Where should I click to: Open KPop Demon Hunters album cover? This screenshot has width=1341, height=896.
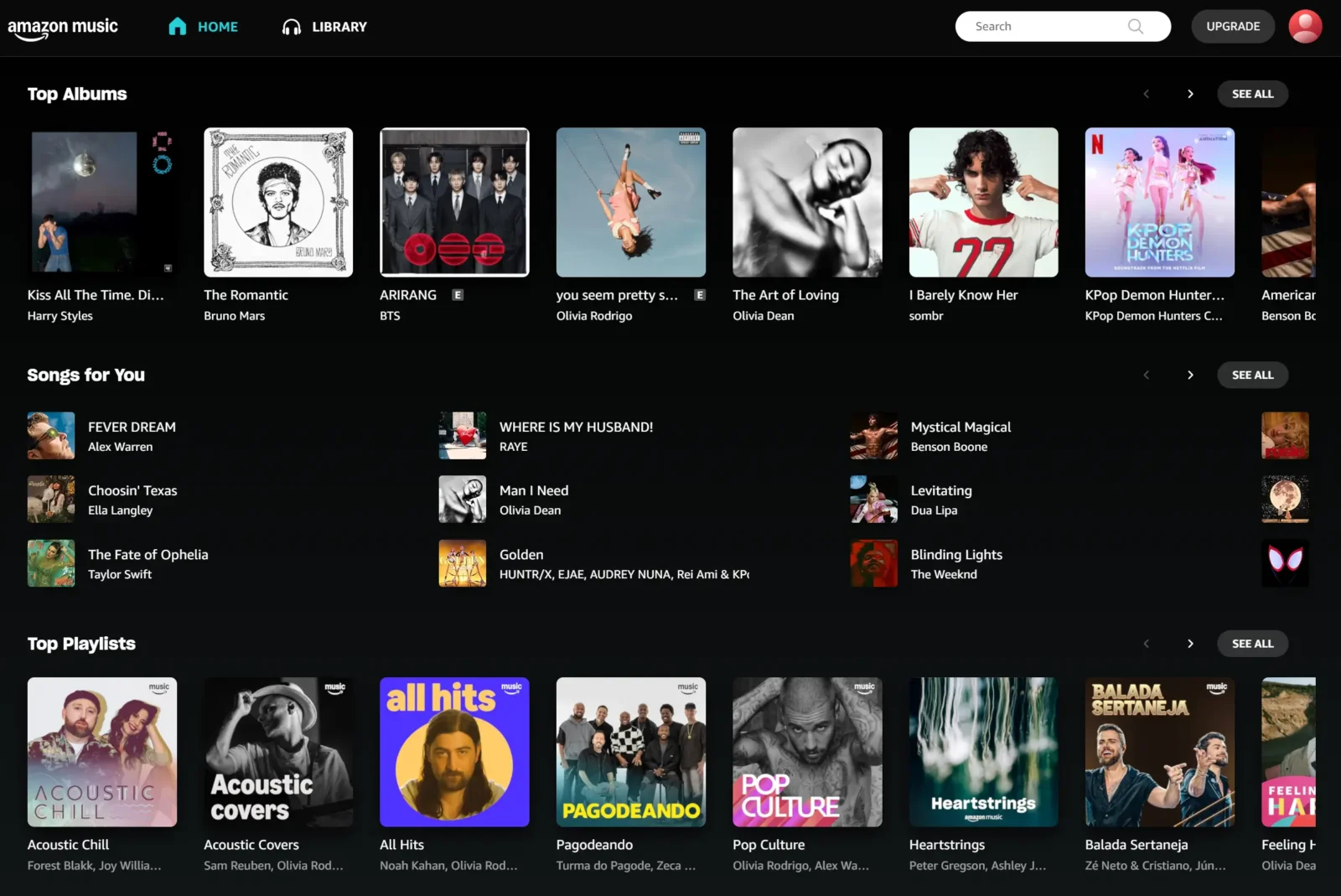pos(1160,202)
